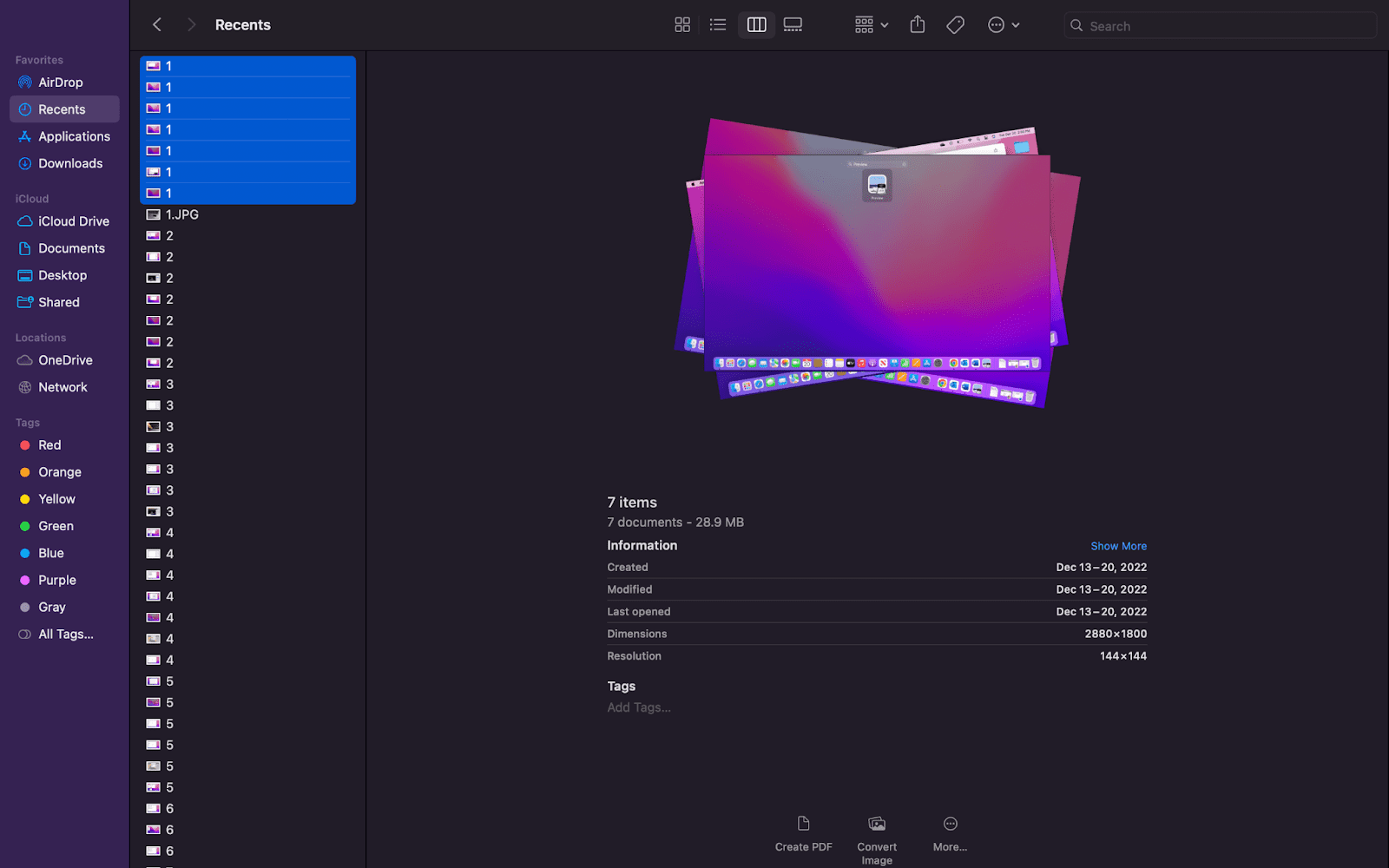Switch to list view
Screen dimensions: 1389x868
(718, 25)
